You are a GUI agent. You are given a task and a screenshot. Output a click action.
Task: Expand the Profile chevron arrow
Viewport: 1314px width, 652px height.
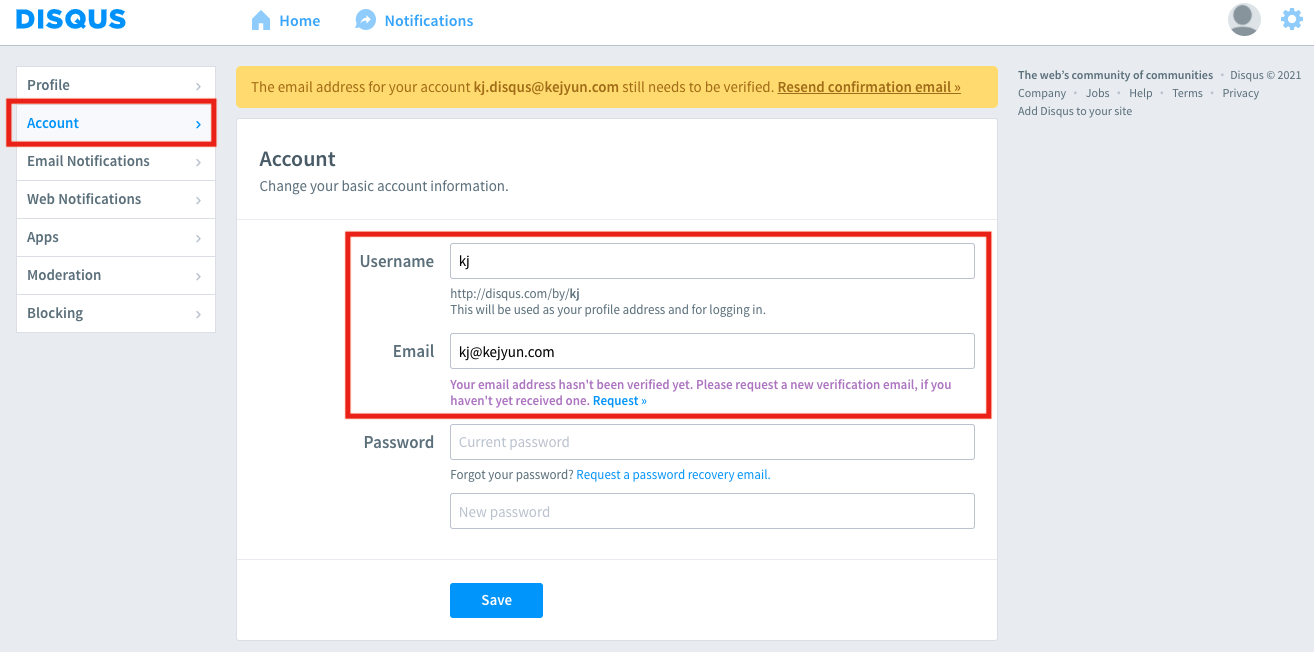[199, 86]
